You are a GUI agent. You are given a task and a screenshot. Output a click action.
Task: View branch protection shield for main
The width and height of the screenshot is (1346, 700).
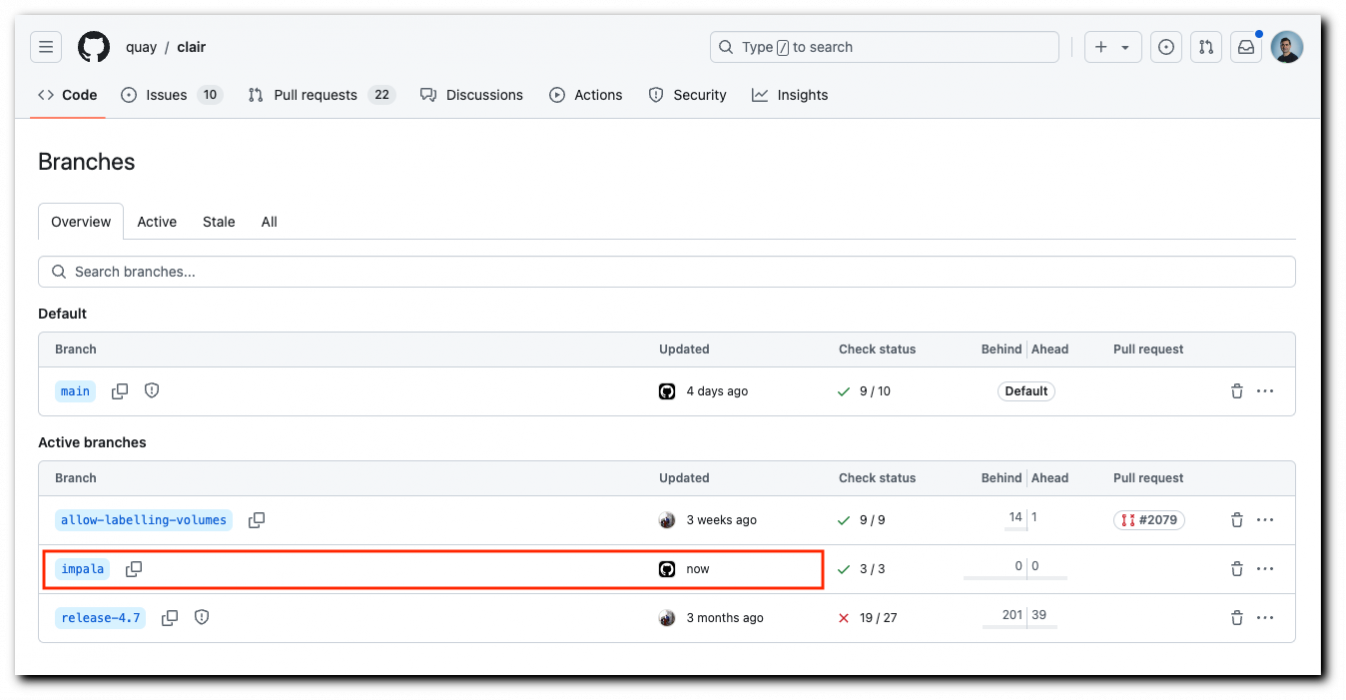[152, 391]
